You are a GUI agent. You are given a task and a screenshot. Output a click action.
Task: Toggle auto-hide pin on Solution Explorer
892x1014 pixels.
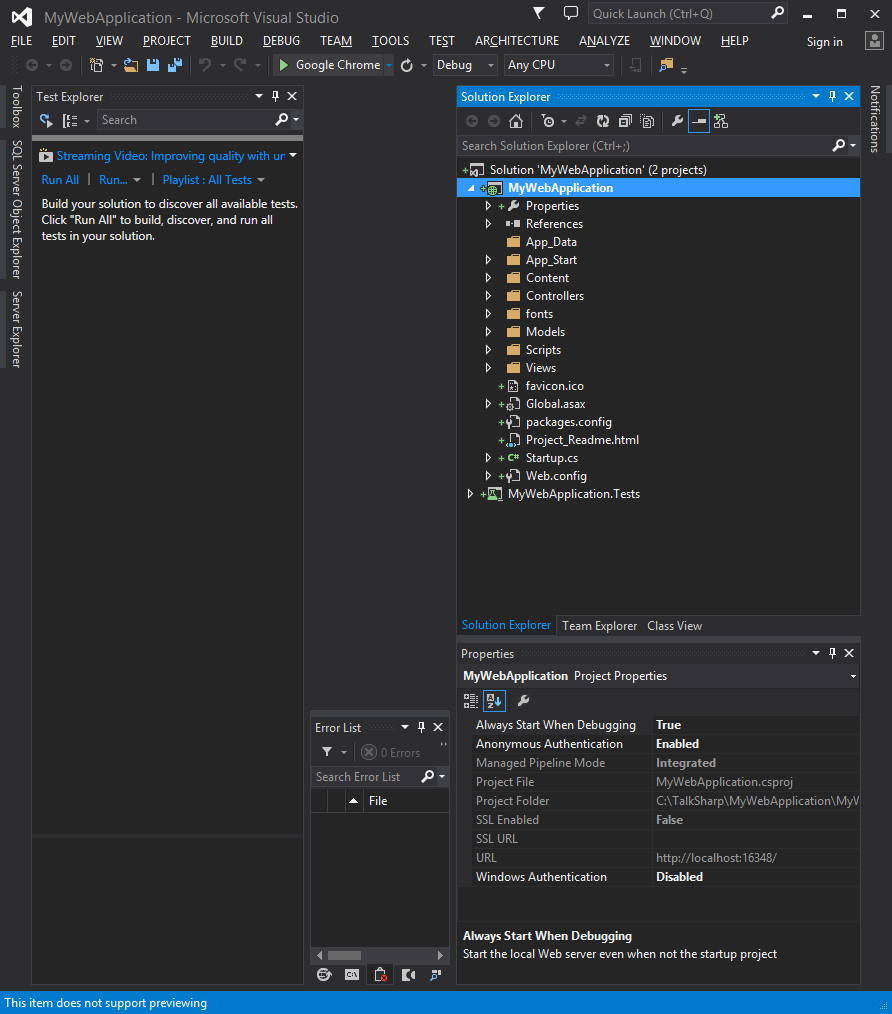832,96
